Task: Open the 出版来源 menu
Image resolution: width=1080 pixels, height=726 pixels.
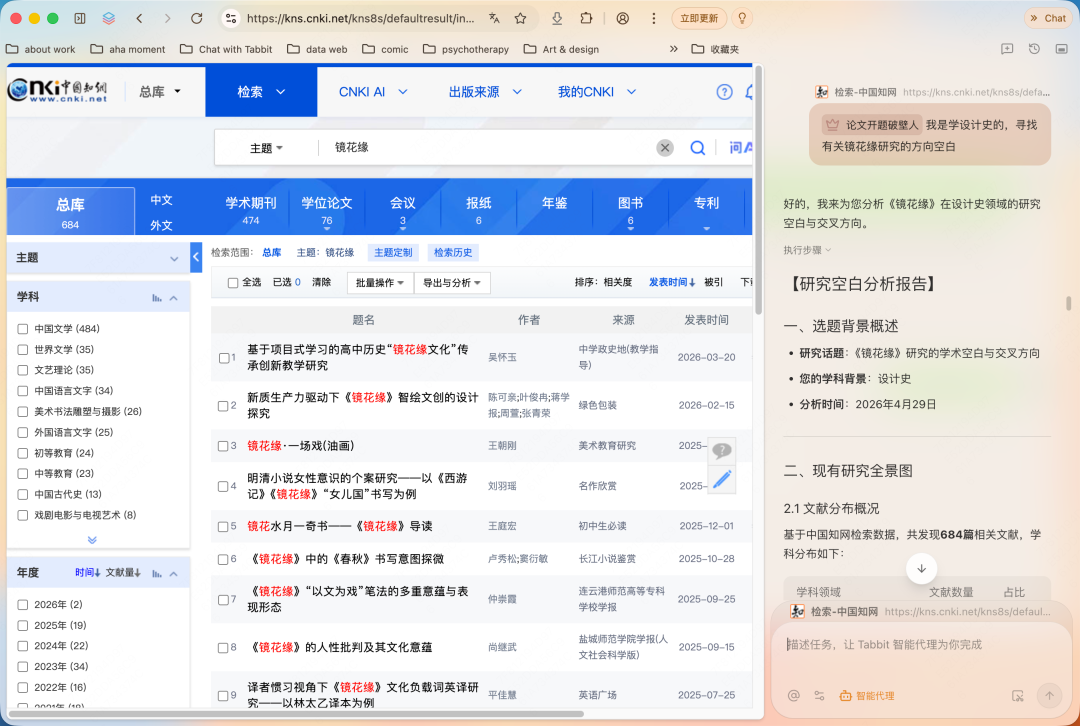Action: tap(485, 92)
